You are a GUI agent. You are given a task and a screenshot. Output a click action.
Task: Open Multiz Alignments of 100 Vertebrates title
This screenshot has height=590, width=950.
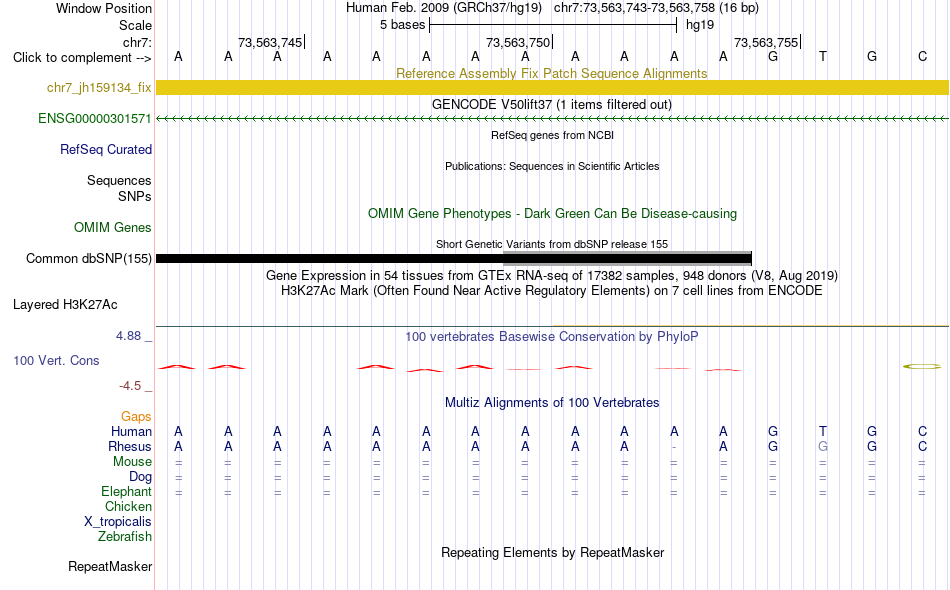click(552, 403)
